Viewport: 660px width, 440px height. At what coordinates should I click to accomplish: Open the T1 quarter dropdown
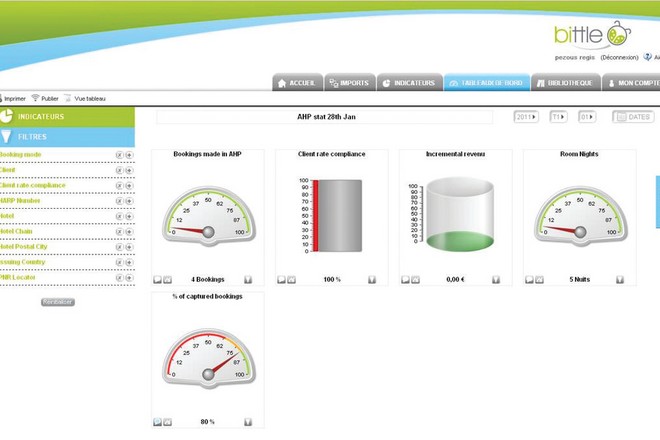pyautogui.click(x=557, y=117)
